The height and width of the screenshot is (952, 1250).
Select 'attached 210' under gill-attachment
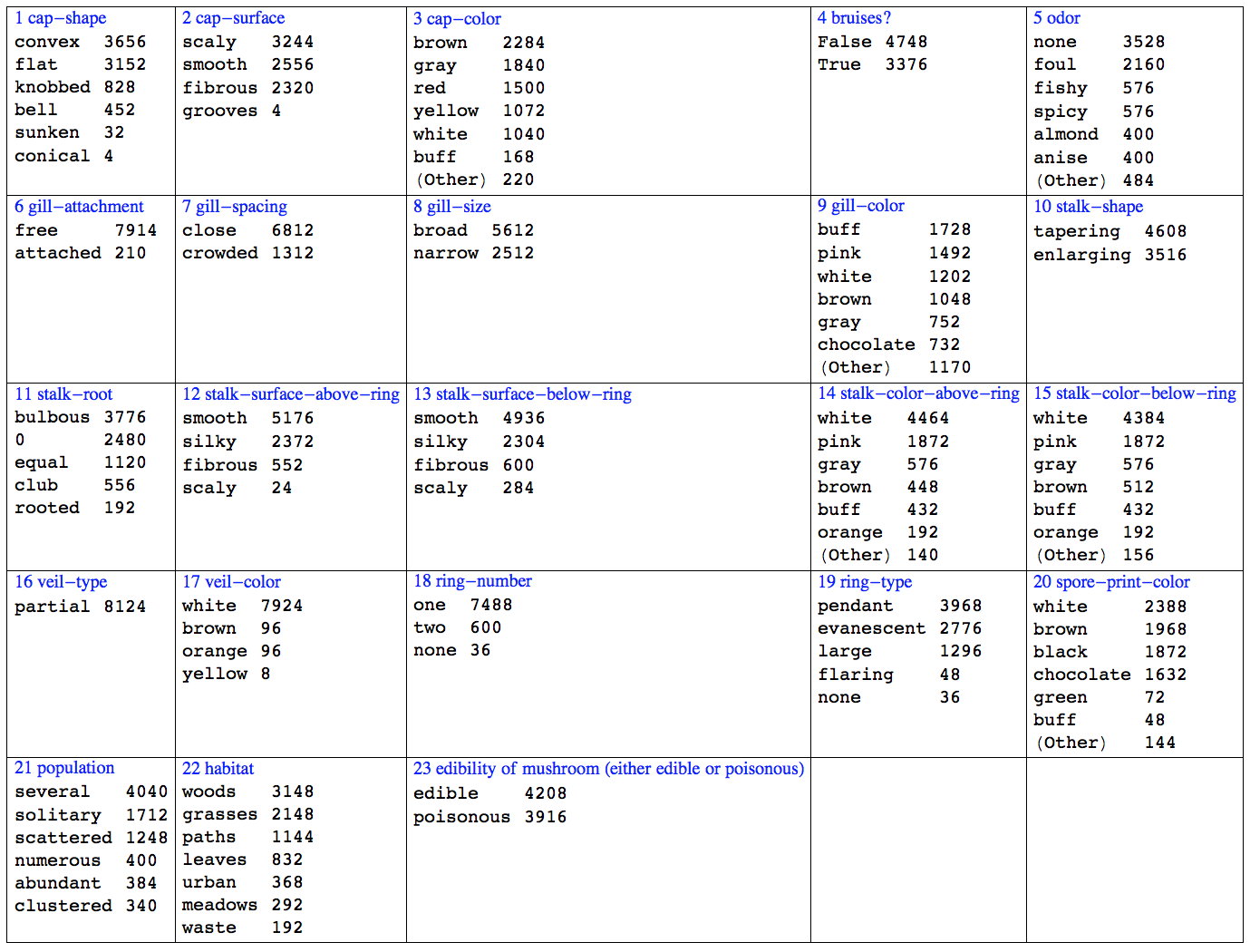pos(80,253)
